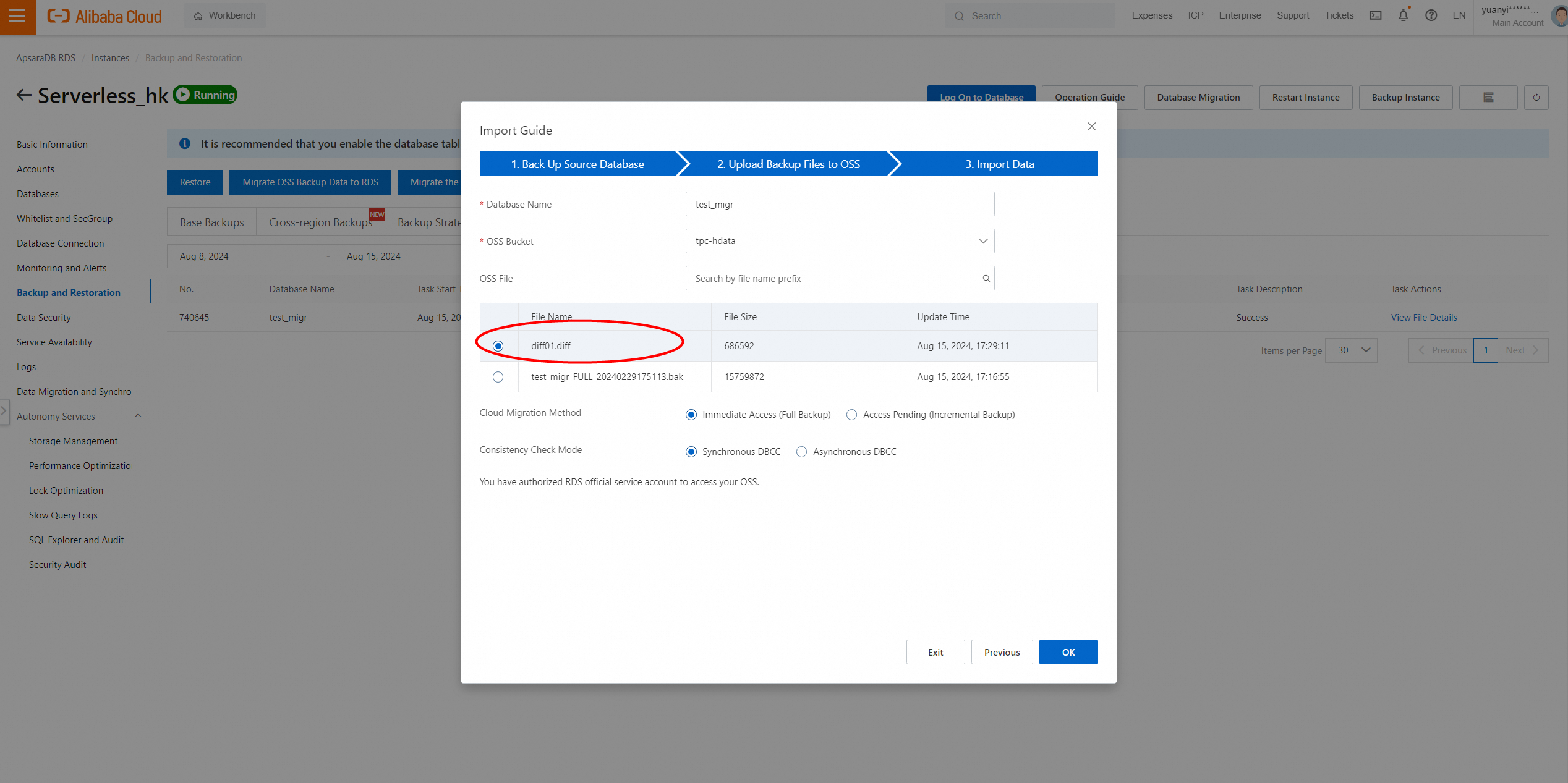Click the Restore button

pos(195,182)
